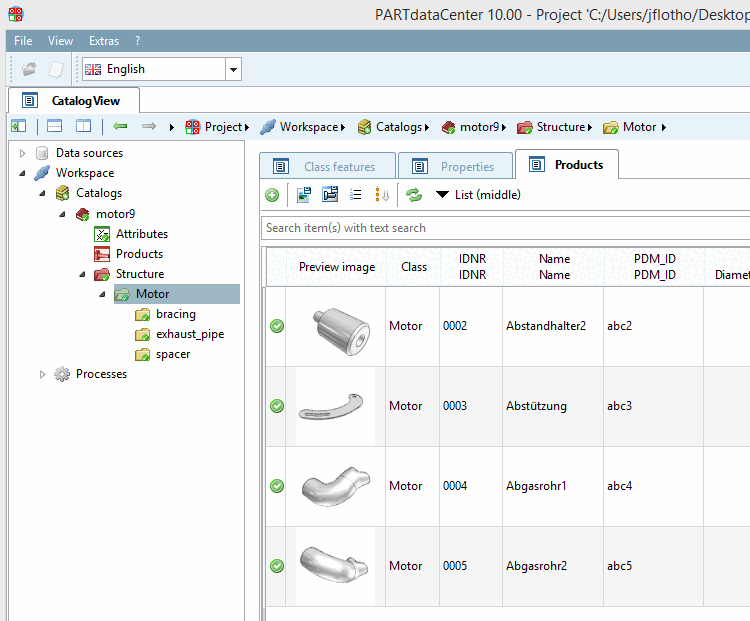Select Products in catalog tree

(139, 254)
